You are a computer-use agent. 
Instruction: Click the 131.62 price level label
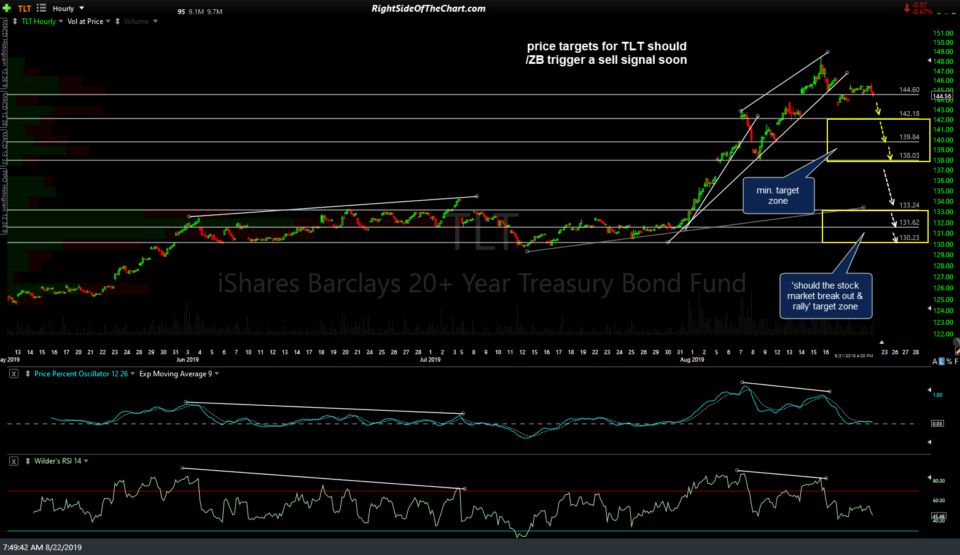pyautogui.click(x=909, y=222)
